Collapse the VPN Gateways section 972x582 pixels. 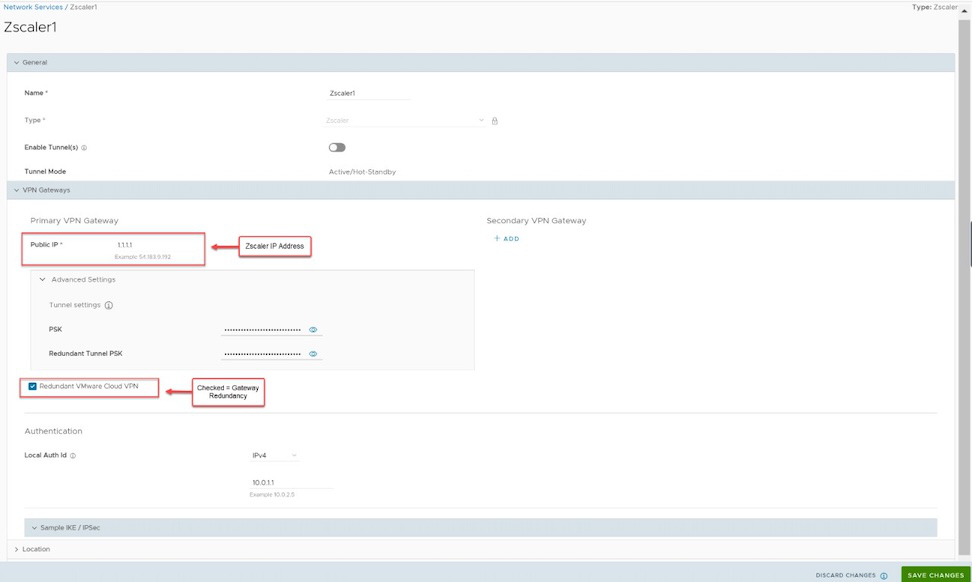17,190
